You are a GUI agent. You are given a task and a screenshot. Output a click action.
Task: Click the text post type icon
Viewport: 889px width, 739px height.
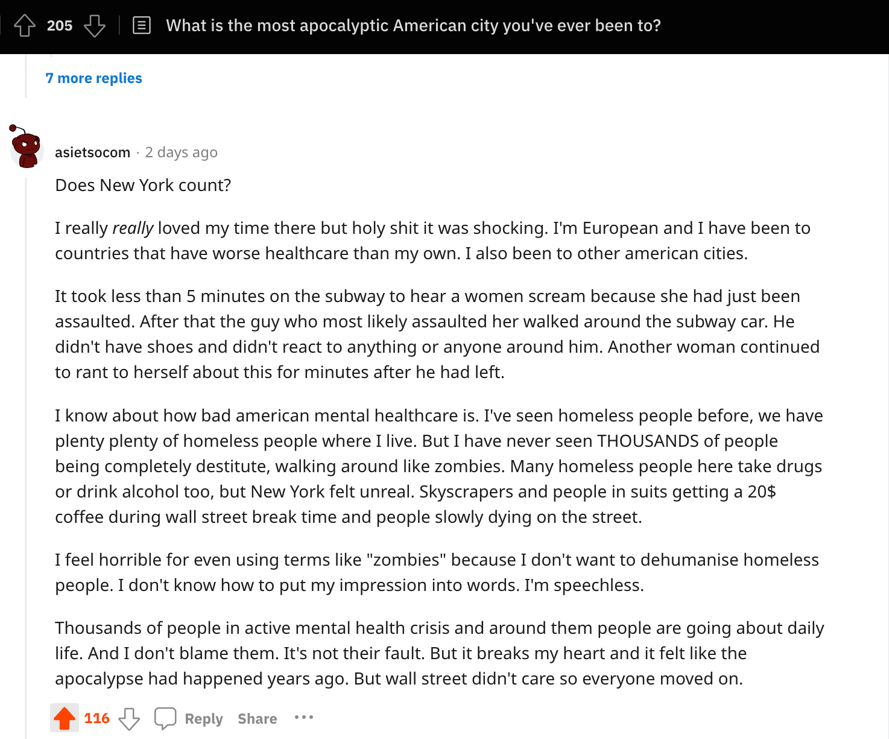click(142, 26)
